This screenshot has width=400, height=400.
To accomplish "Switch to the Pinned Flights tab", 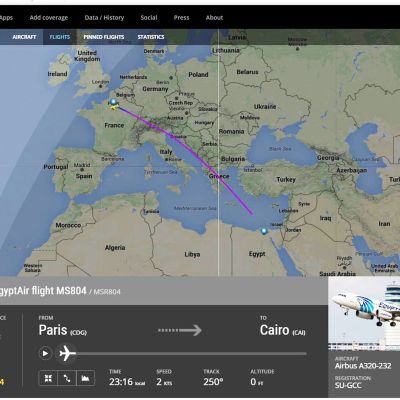I will click(x=104, y=37).
